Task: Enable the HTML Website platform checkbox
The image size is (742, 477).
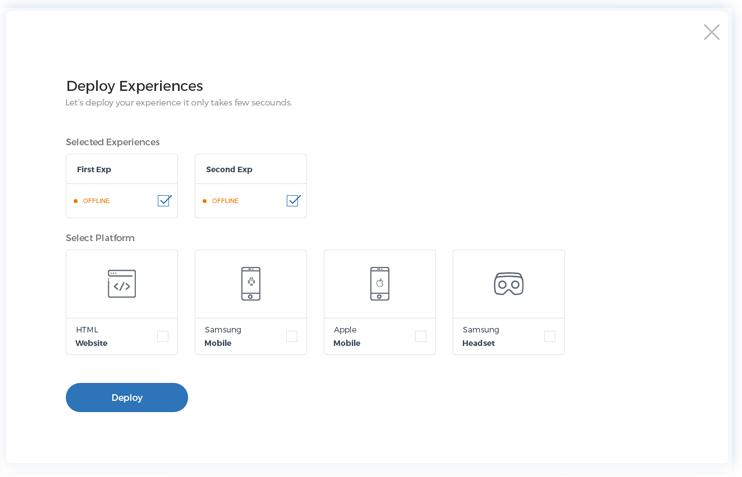Action: [x=163, y=336]
